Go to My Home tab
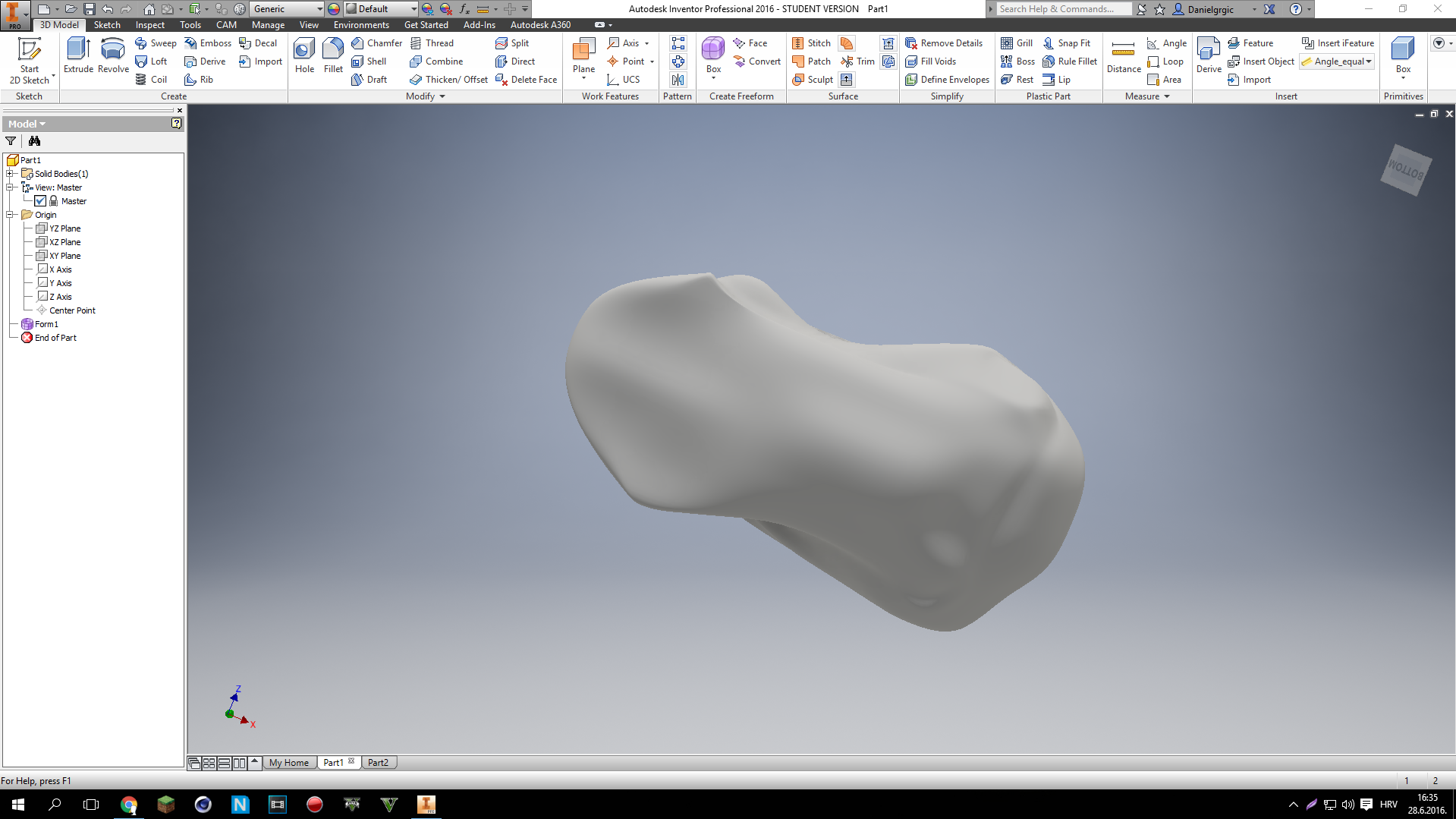1456x819 pixels. (289, 763)
